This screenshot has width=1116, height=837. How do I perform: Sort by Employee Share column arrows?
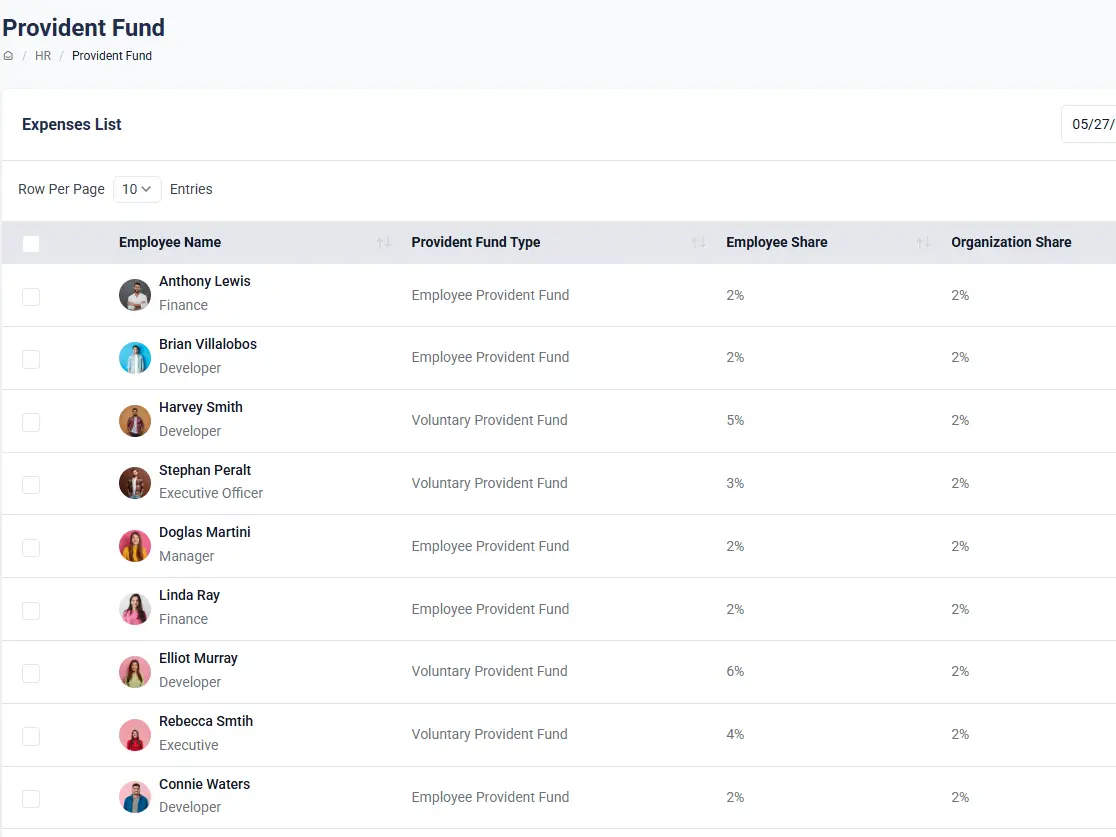tap(923, 243)
